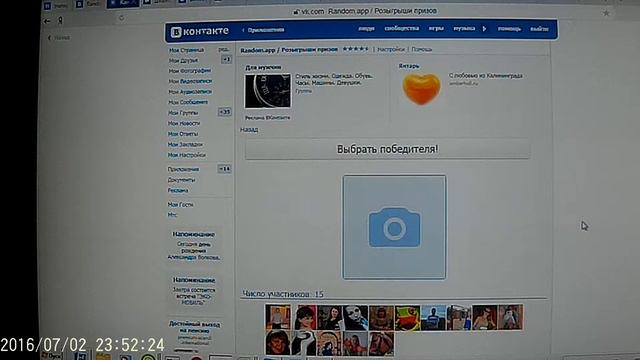The width and height of the screenshot is (640, 360).
Task: Click the Назад link
Action: (249, 130)
